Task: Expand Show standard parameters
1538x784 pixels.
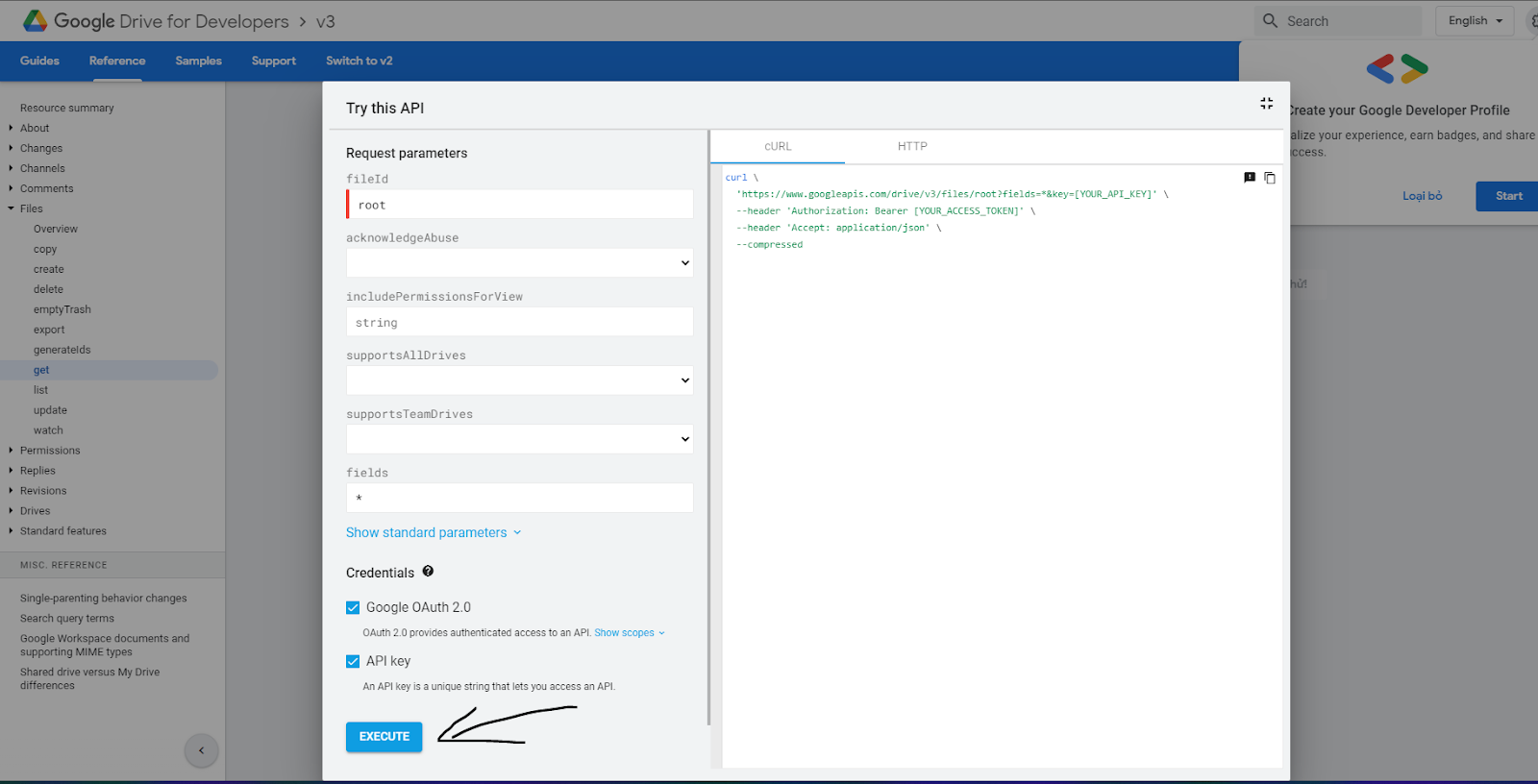Action: coord(434,532)
